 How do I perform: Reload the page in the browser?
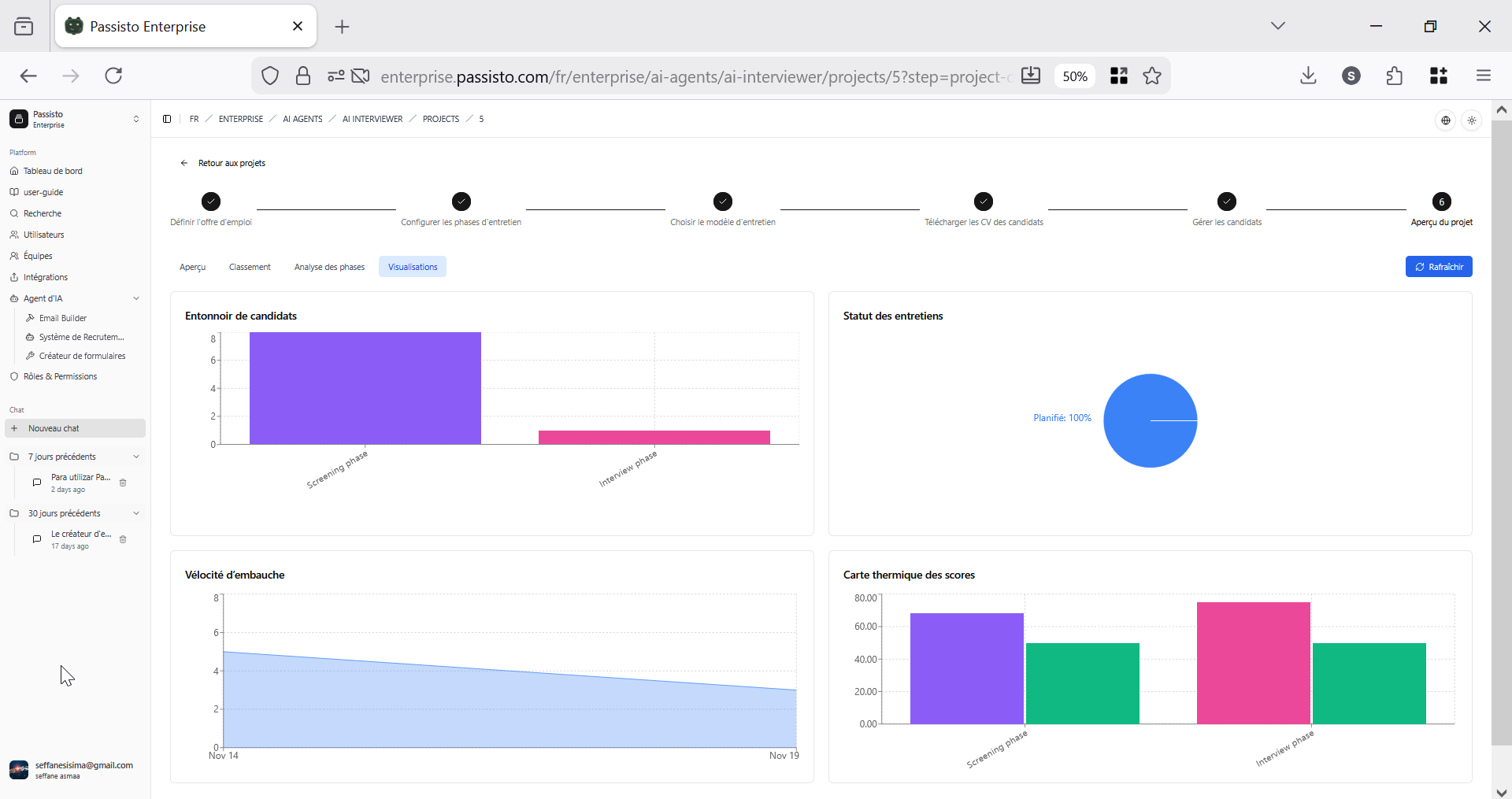point(113,76)
